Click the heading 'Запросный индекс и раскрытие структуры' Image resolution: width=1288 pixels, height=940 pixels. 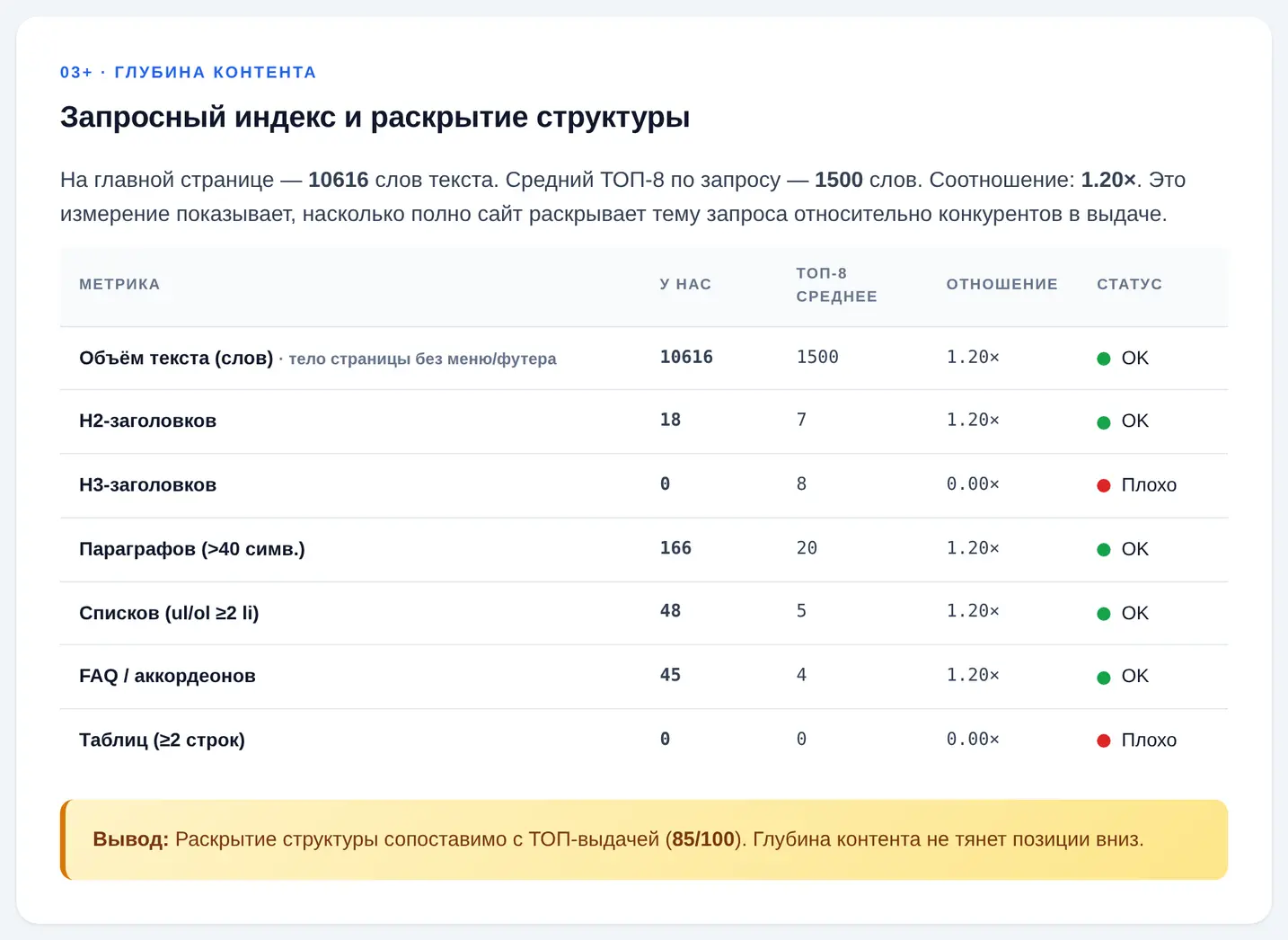(x=375, y=117)
